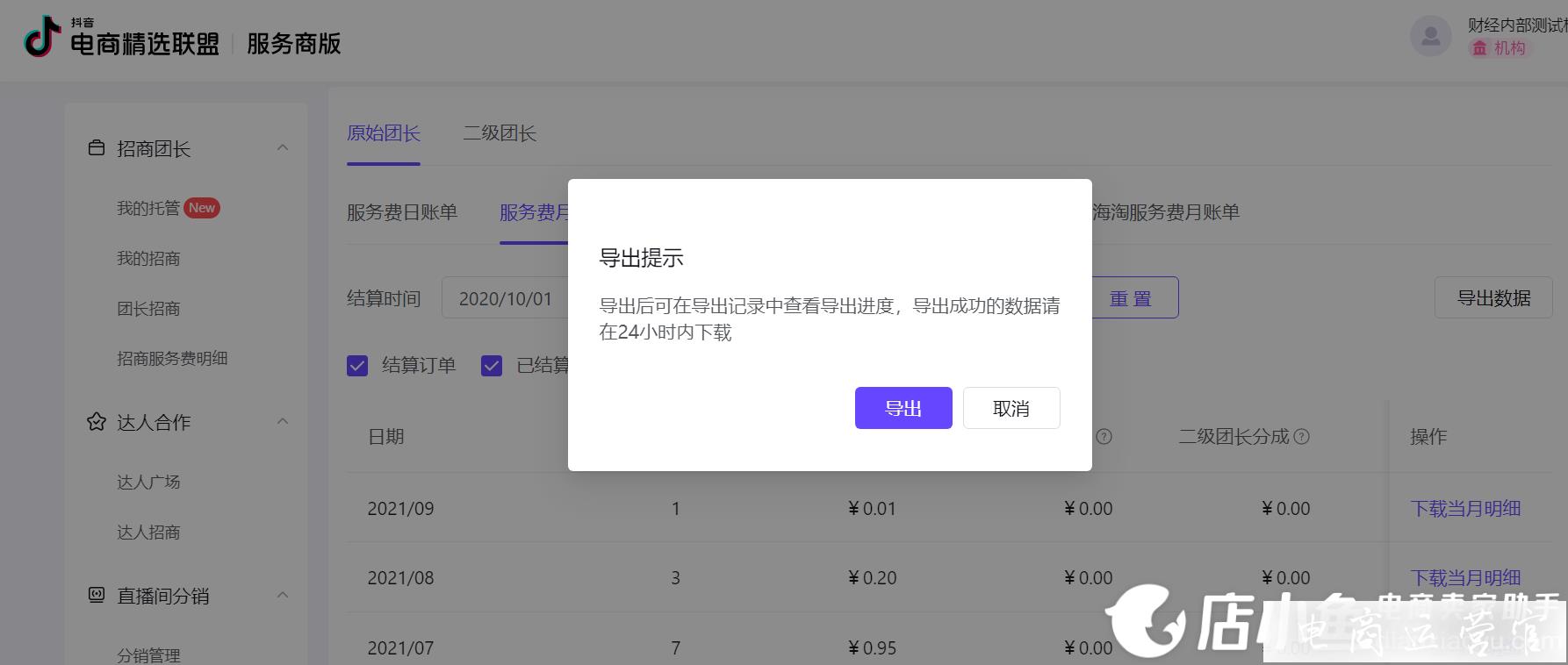The image size is (1568, 665).
Task: Click the Douyin logo icon
Action: [x=42, y=38]
